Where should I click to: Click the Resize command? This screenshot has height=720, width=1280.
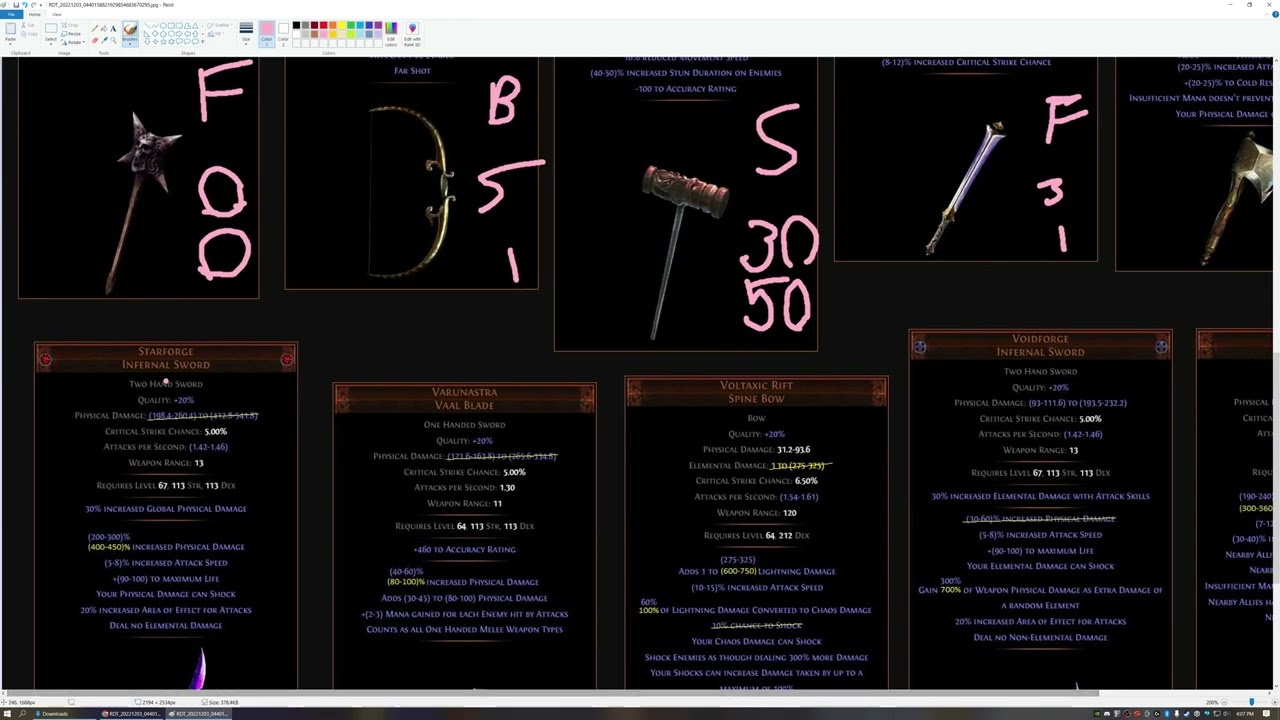pyautogui.click(x=71, y=34)
